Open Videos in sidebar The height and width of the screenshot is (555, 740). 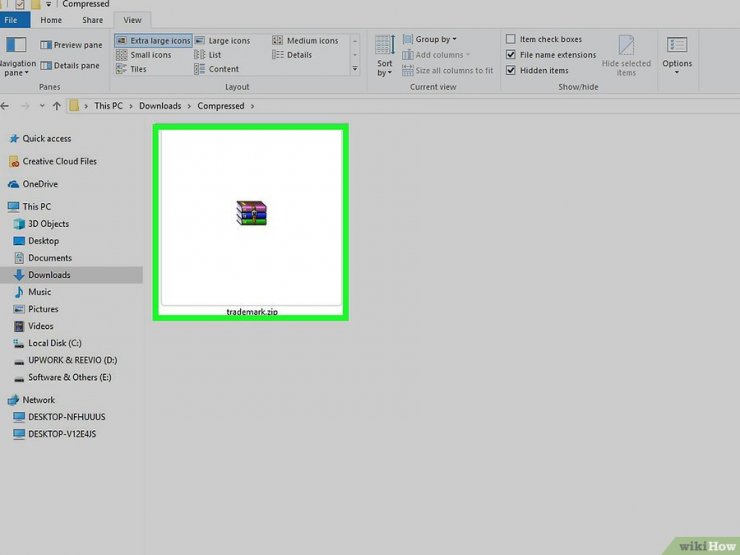[41, 326]
